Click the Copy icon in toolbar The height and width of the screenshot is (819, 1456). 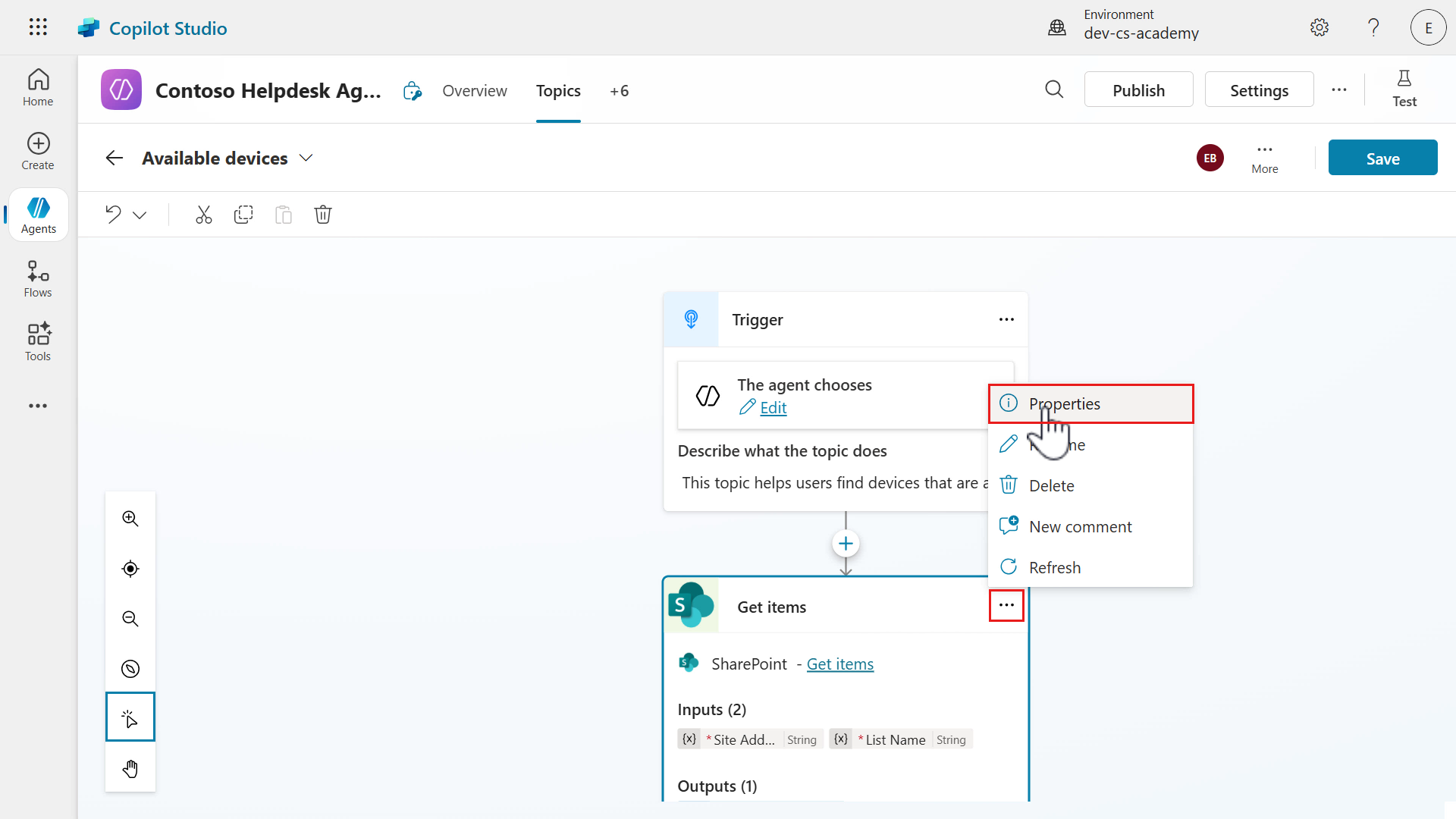coord(243,215)
